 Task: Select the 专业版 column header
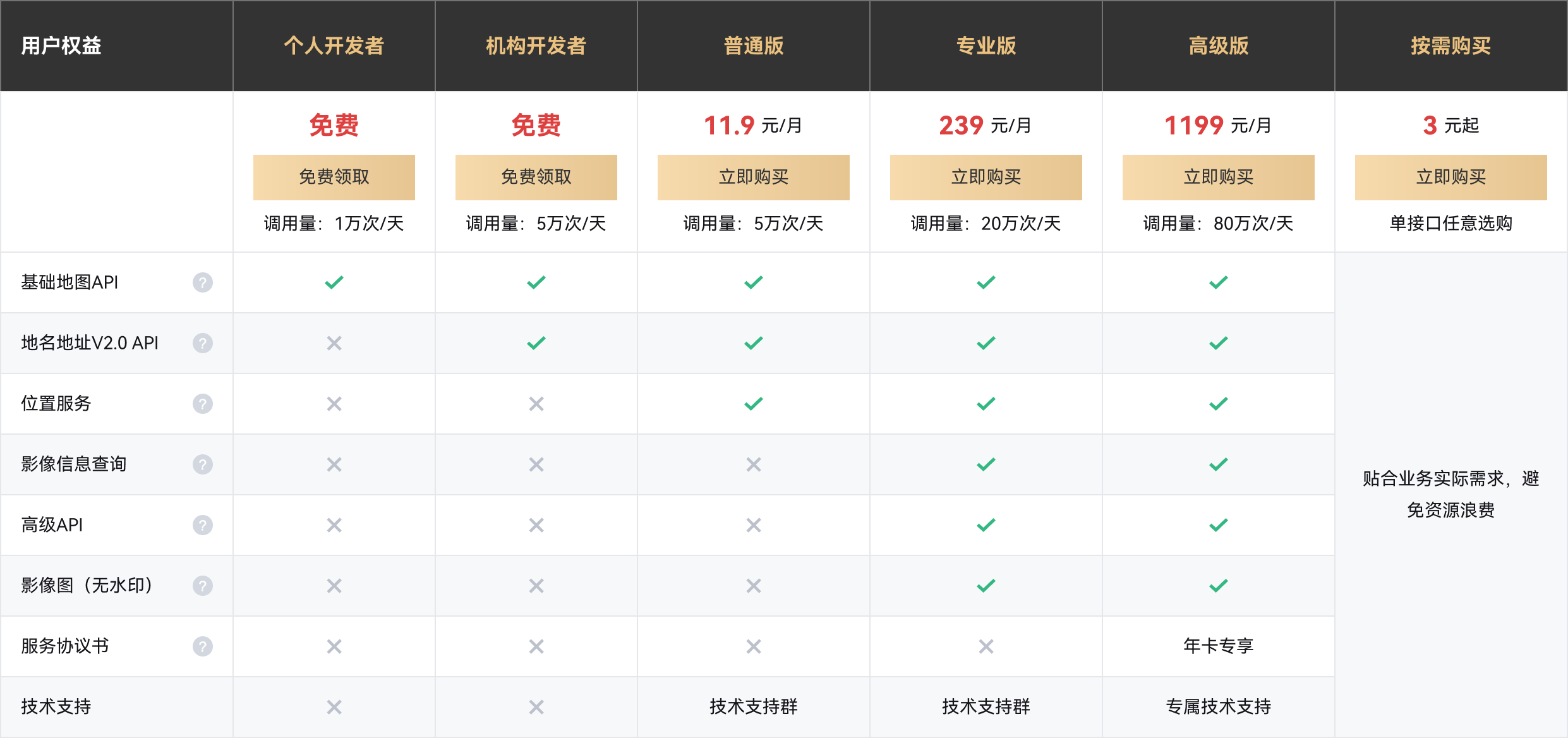(x=986, y=45)
